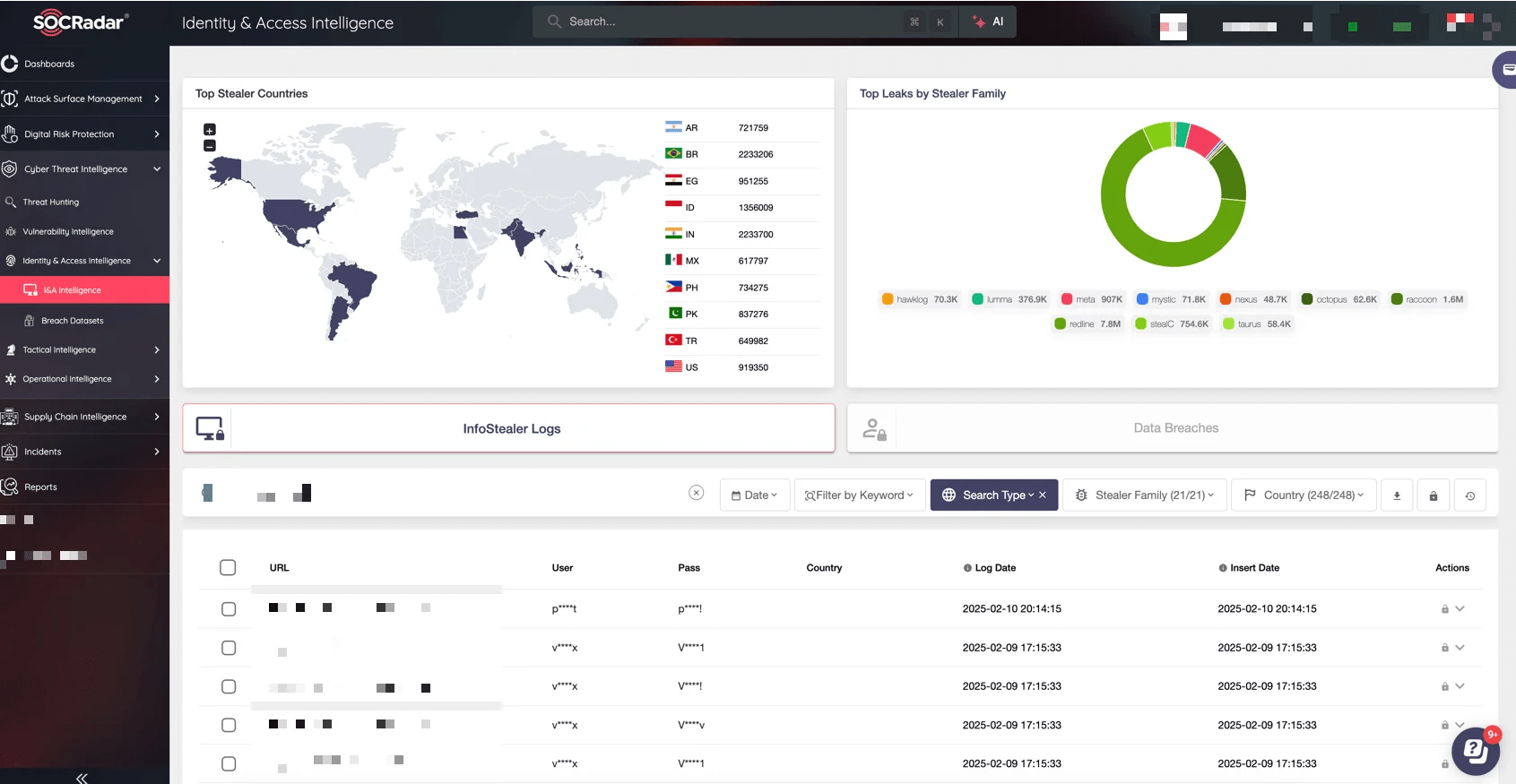Check the box for the V****v row
Image resolution: width=1516 pixels, height=784 pixels.
229,725
